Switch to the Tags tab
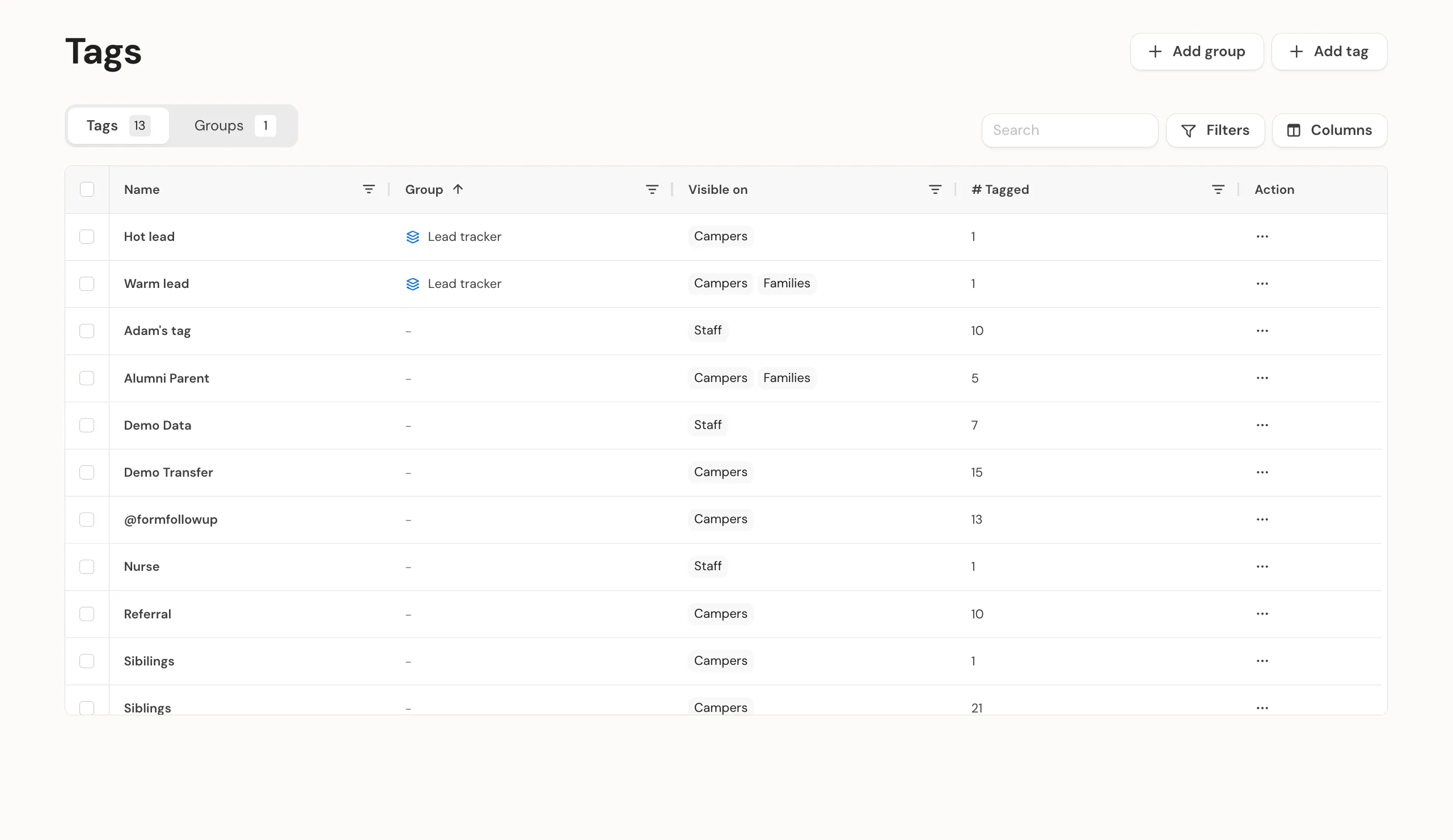 pos(118,126)
